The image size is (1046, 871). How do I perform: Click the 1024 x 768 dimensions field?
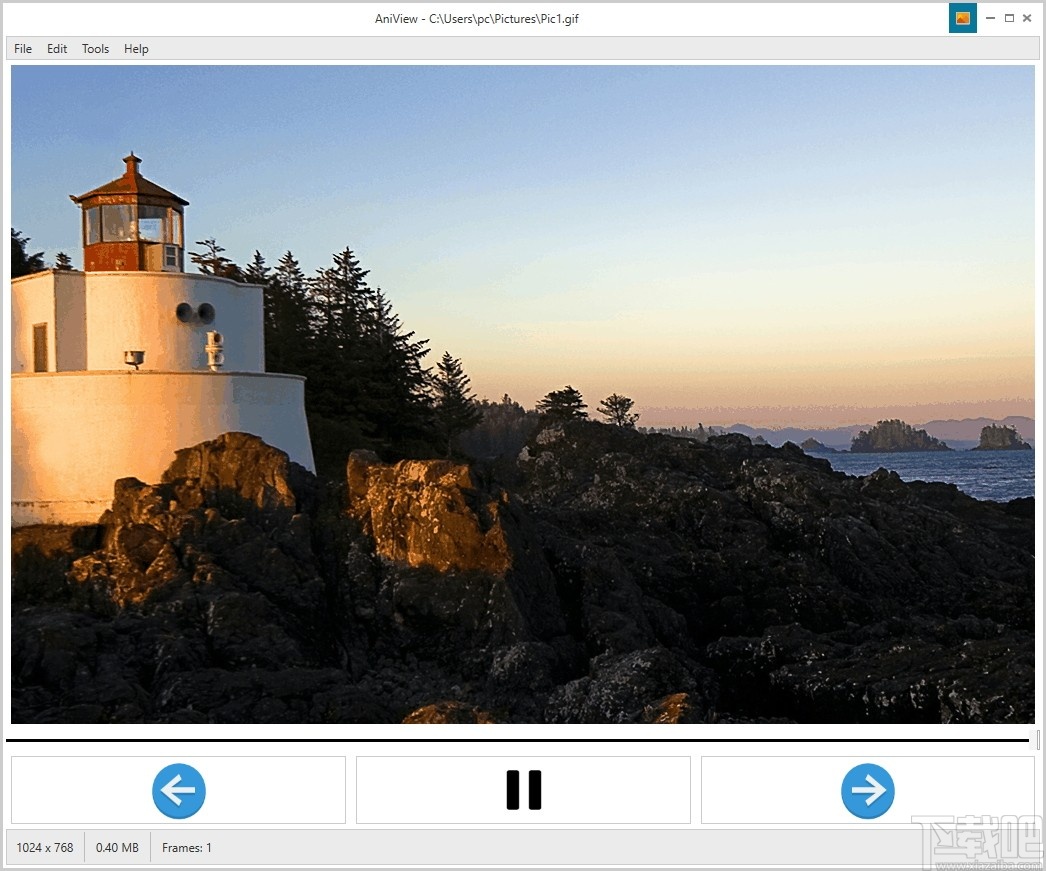tap(44, 847)
